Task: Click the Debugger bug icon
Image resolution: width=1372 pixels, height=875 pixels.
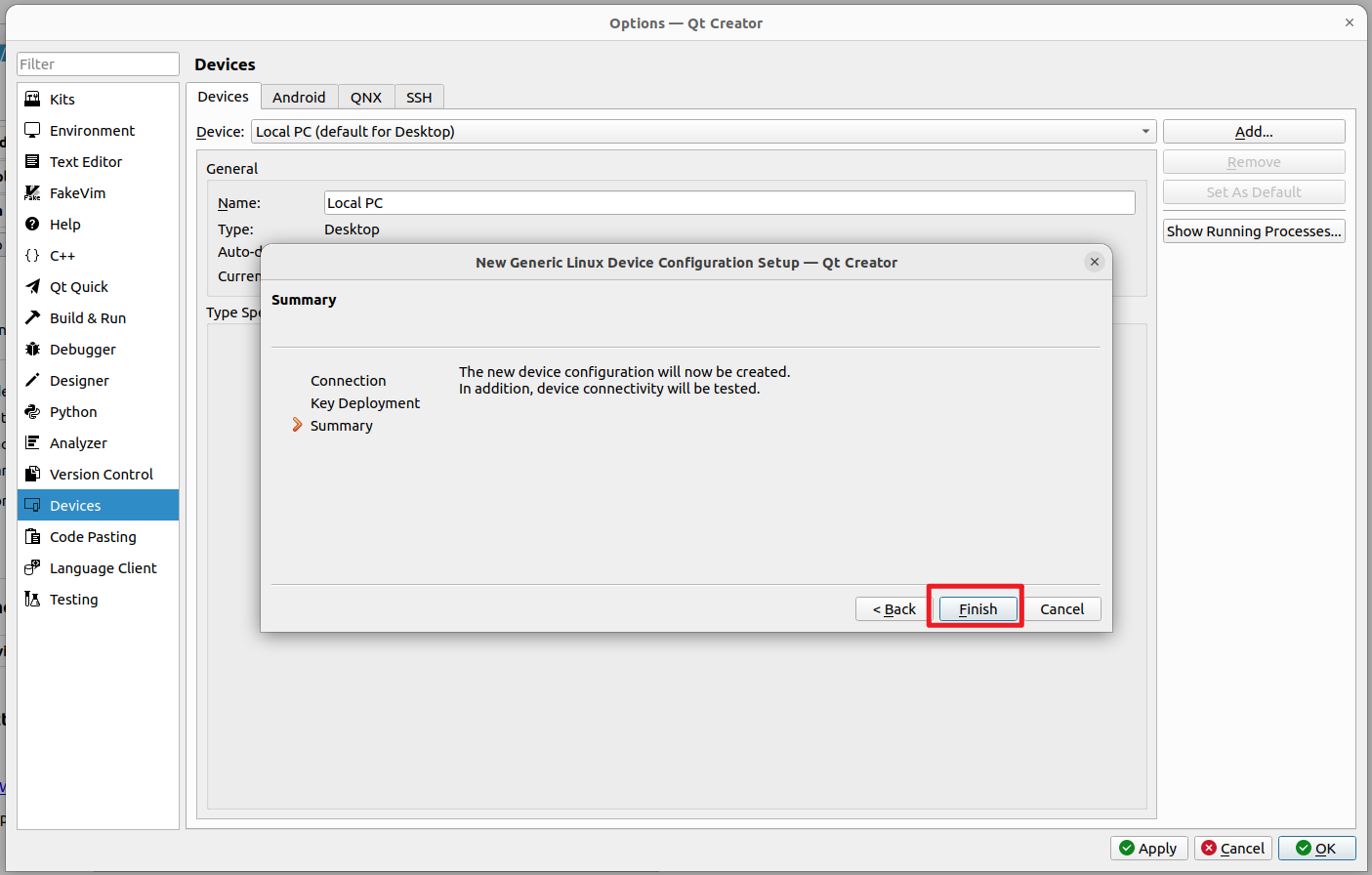Action: pyautogui.click(x=32, y=349)
